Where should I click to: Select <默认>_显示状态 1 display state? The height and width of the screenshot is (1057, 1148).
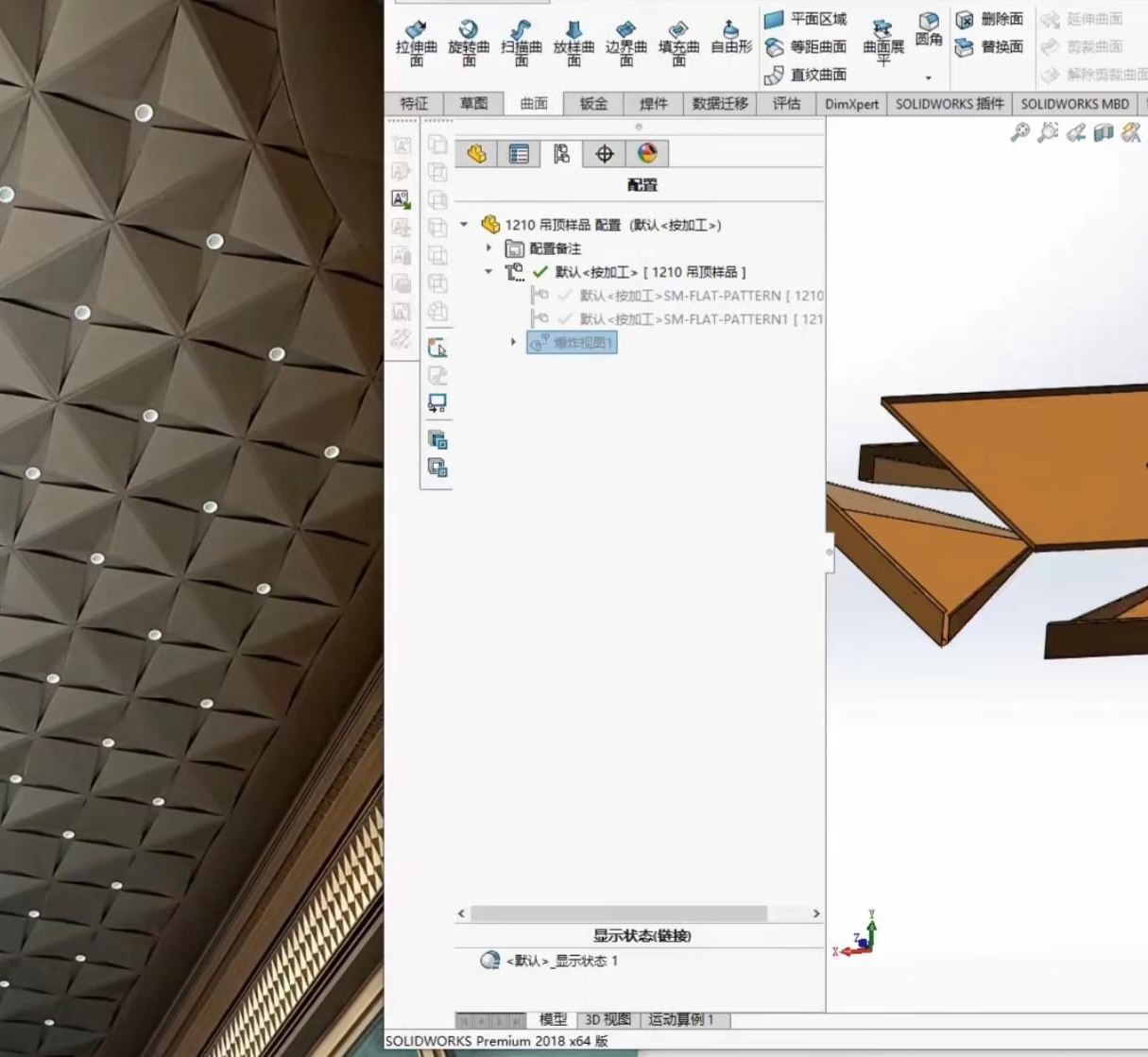[549, 961]
